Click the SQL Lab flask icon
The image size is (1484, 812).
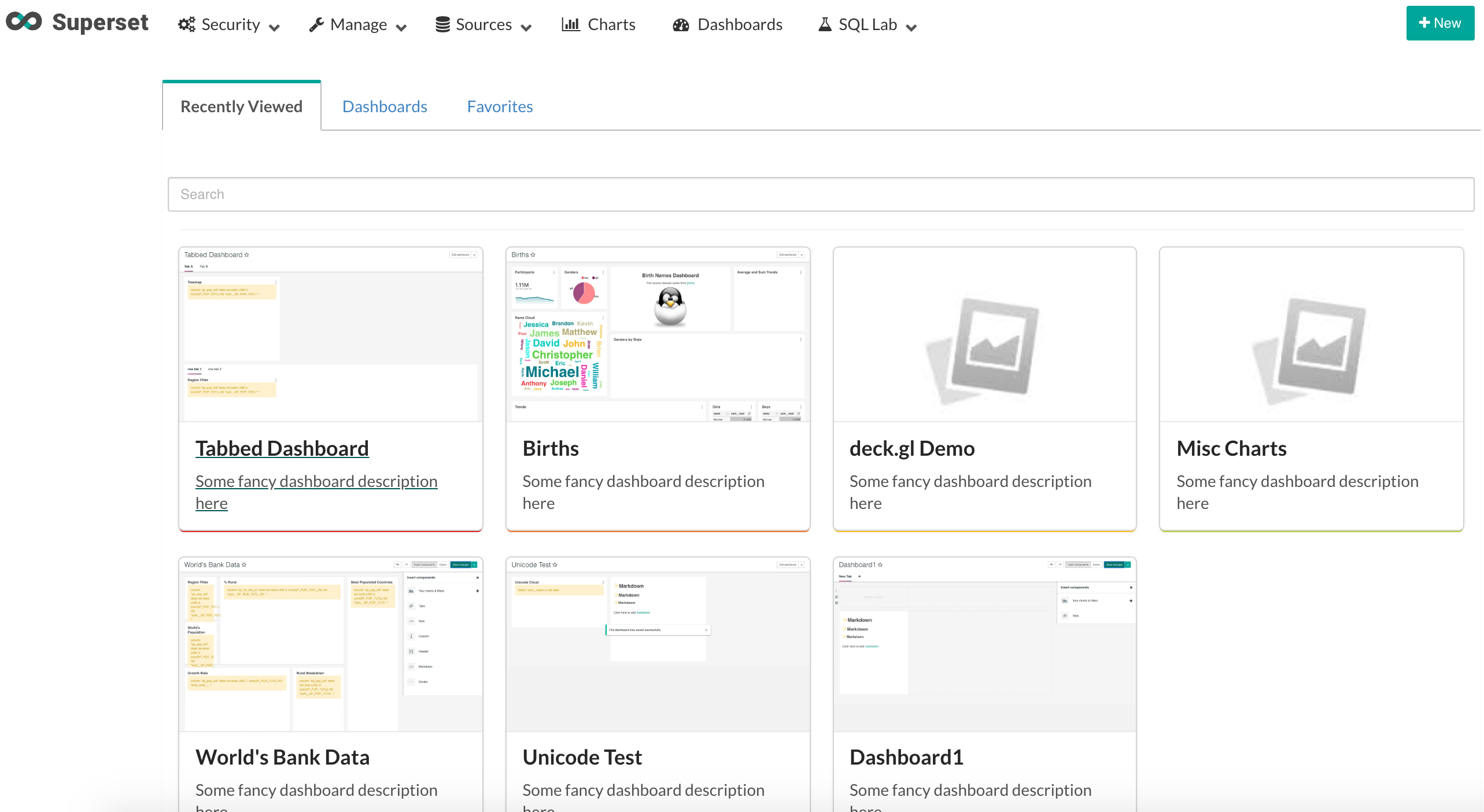(825, 24)
